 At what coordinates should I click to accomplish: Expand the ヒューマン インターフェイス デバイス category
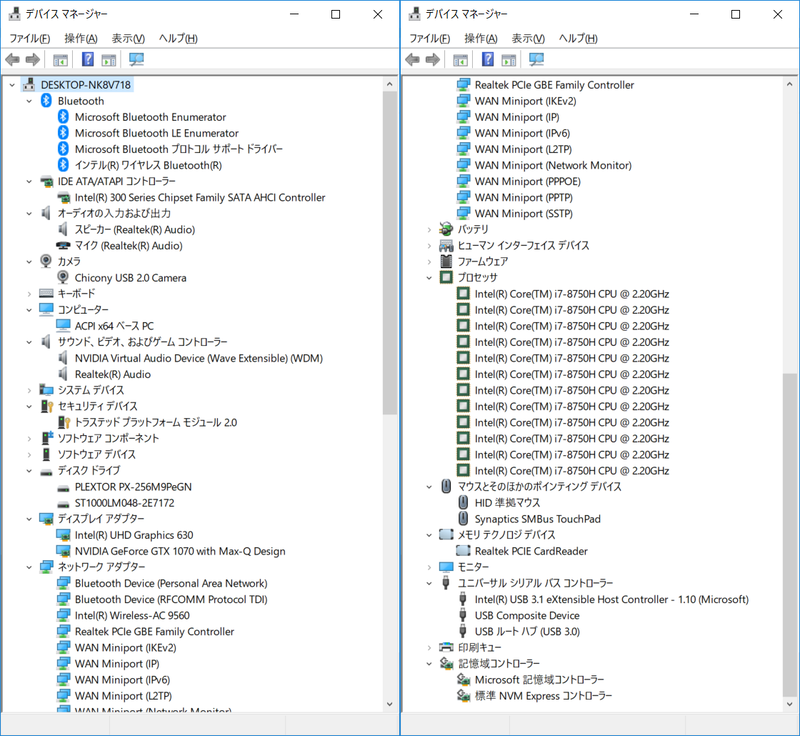coord(429,246)
